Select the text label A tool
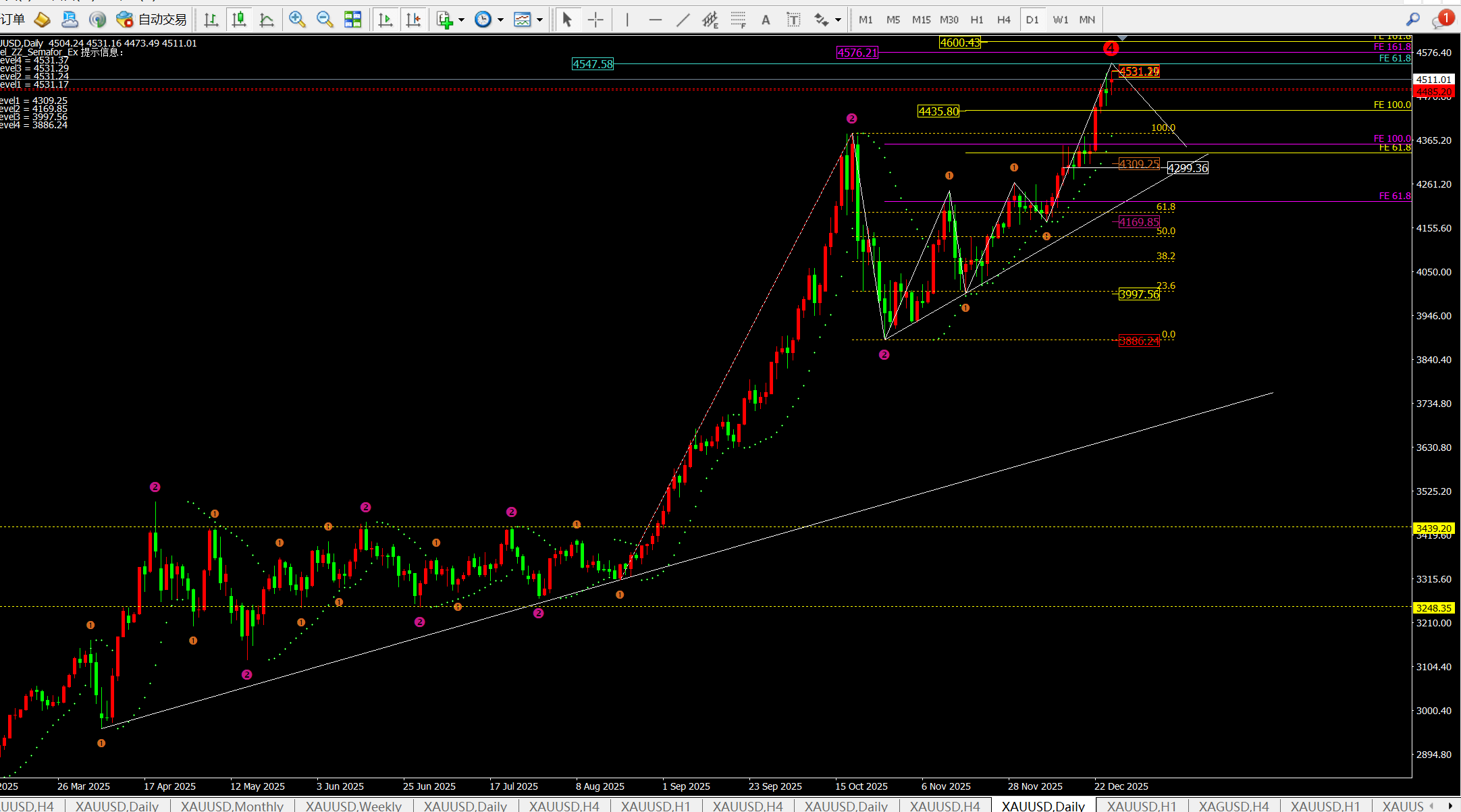Viewport: 1461px width, 812px height. point(766,20)
